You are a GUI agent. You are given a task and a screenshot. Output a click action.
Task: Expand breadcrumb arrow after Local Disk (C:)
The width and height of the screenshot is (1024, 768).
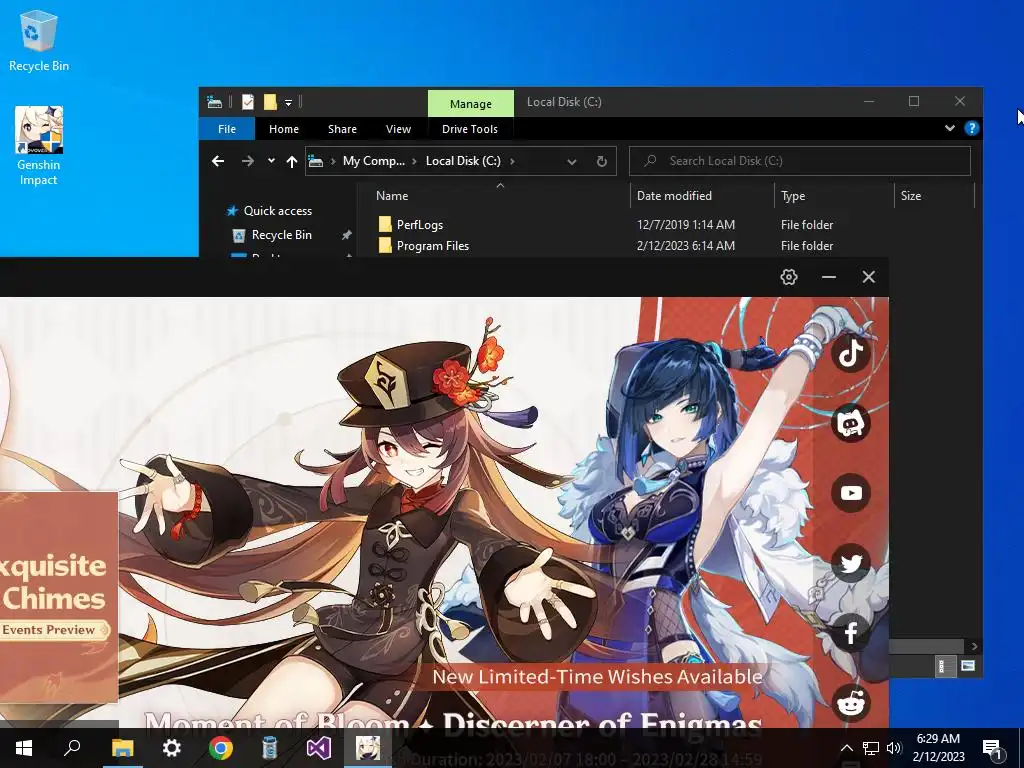click(512, 161)
